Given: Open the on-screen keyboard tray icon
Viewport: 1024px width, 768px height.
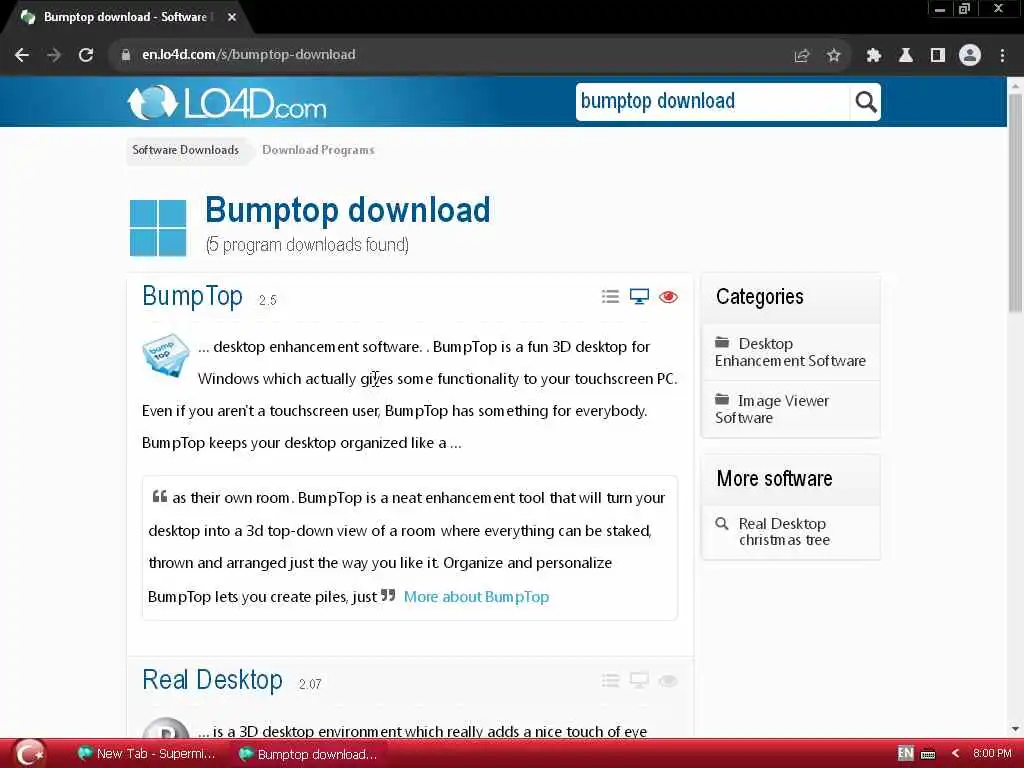Looking at the screenshot, I should [927, 754].
